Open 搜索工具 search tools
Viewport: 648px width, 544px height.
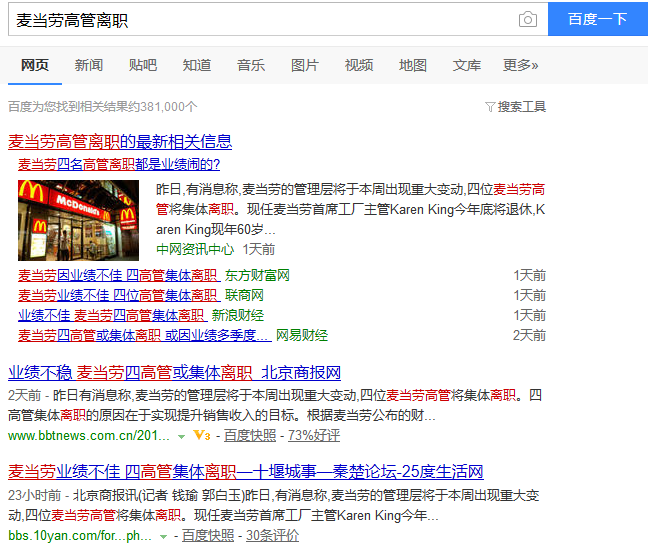[x=522, y=107]
